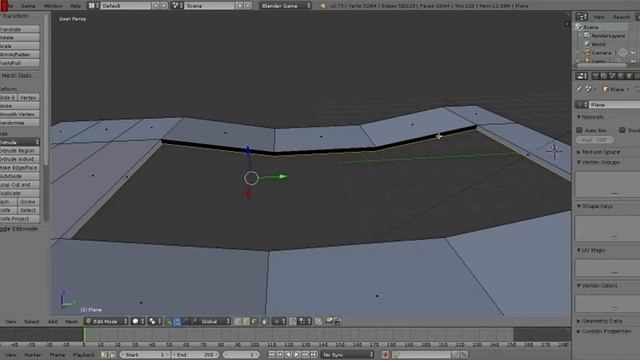The width and height of the screenshot is (640, 360).
Task: Open the 3D view Select menu
Action: [x=32, y=322]
